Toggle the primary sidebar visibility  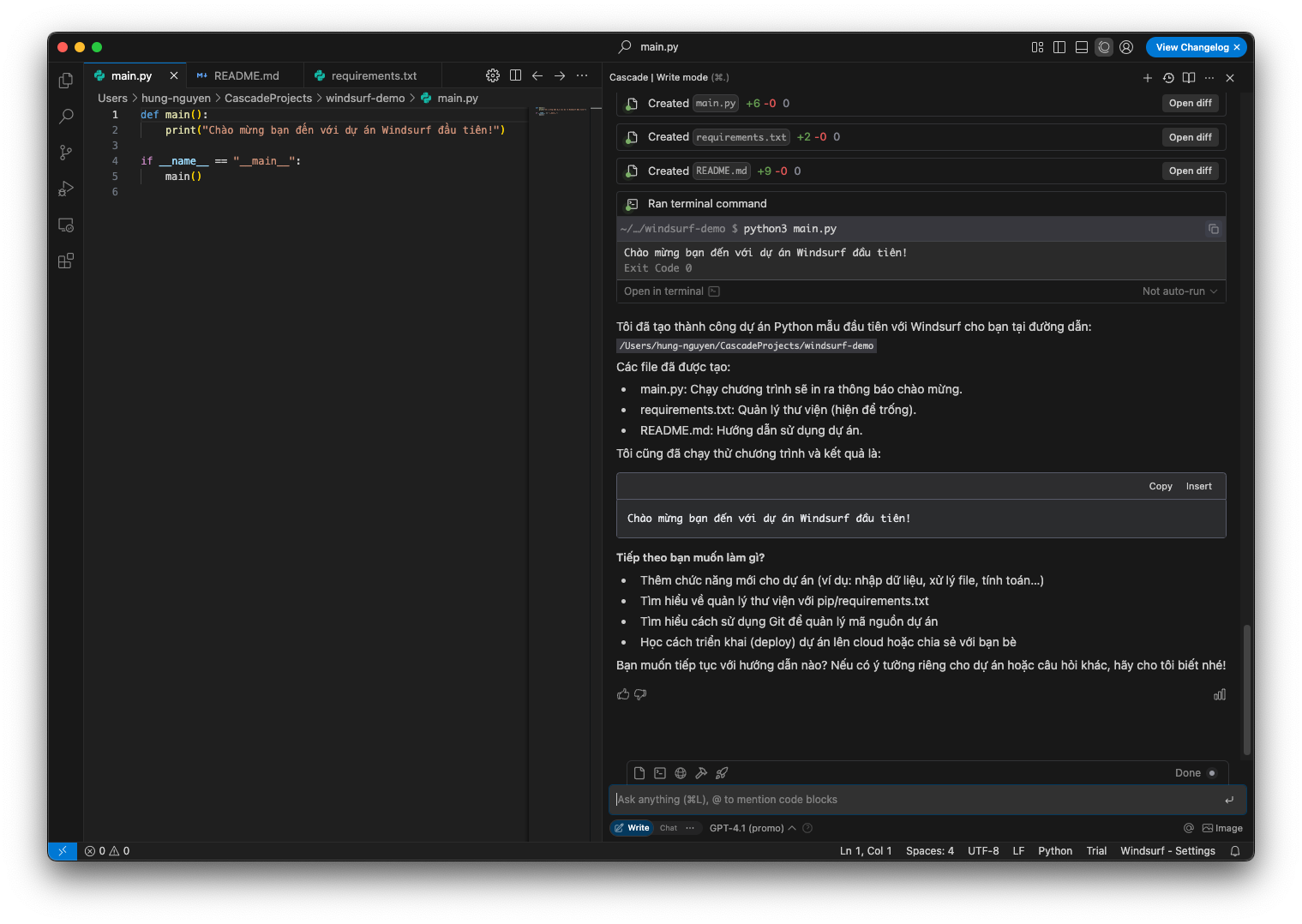pyautogui.click(x=1059, y=47)
